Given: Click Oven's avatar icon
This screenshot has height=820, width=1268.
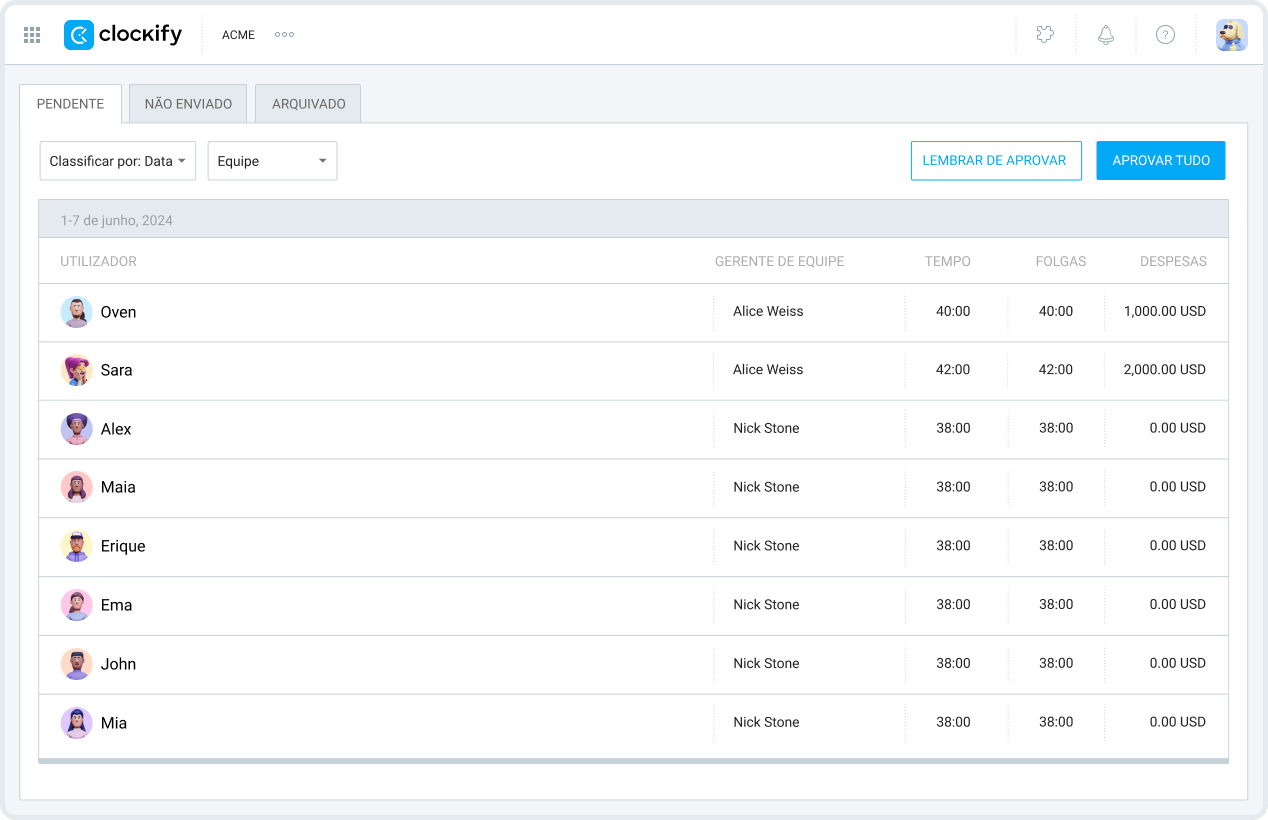Looking at the screenshot, I should click(x=76, y=312).
